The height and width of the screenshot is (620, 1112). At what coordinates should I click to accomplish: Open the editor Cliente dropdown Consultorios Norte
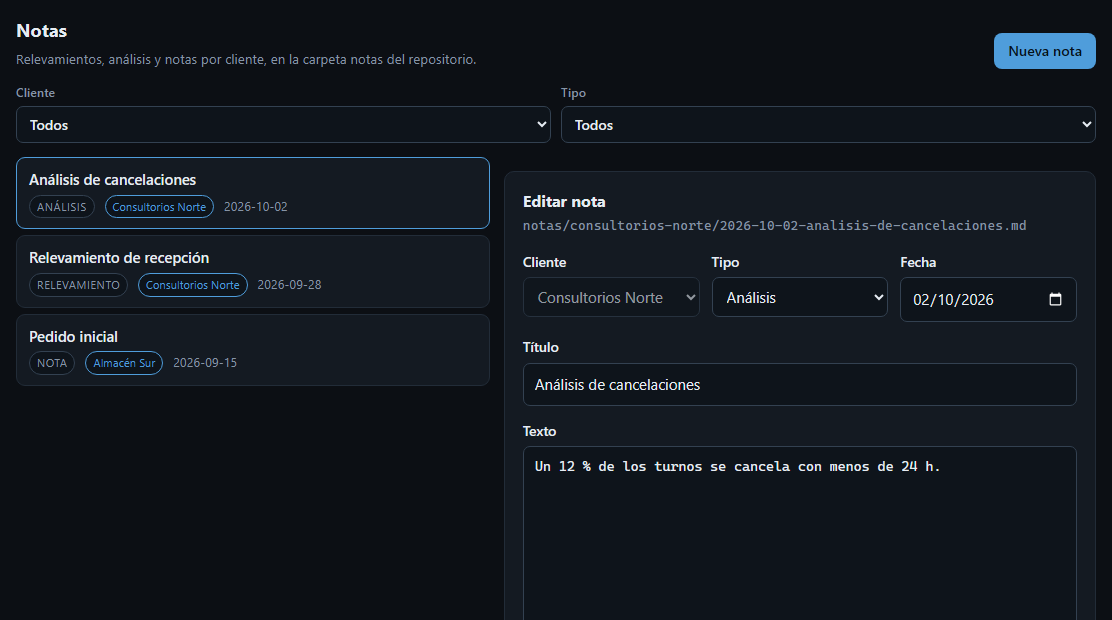click(x=611, y=297)
